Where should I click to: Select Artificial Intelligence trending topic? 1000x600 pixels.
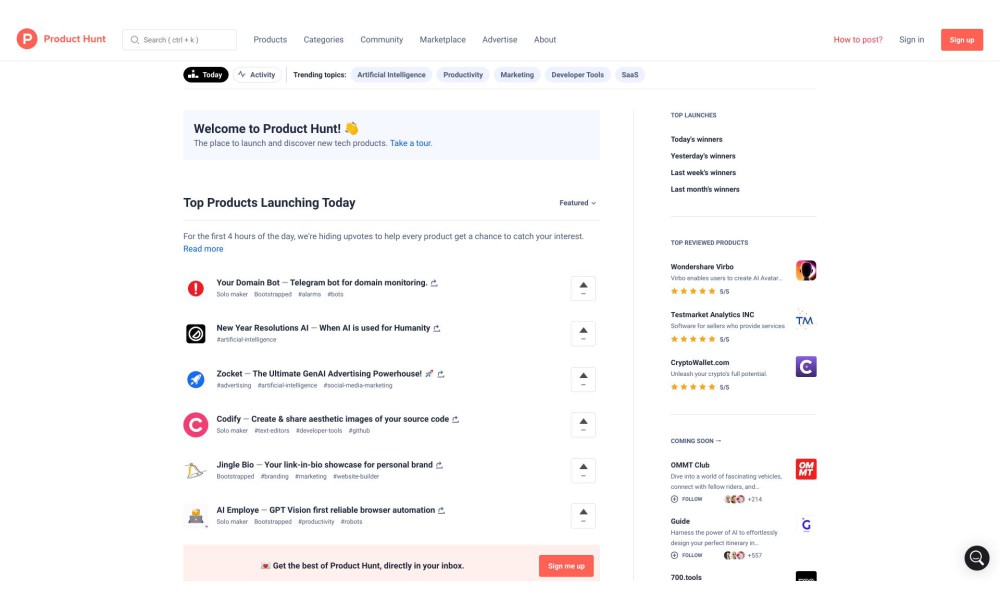click(391, 75)
